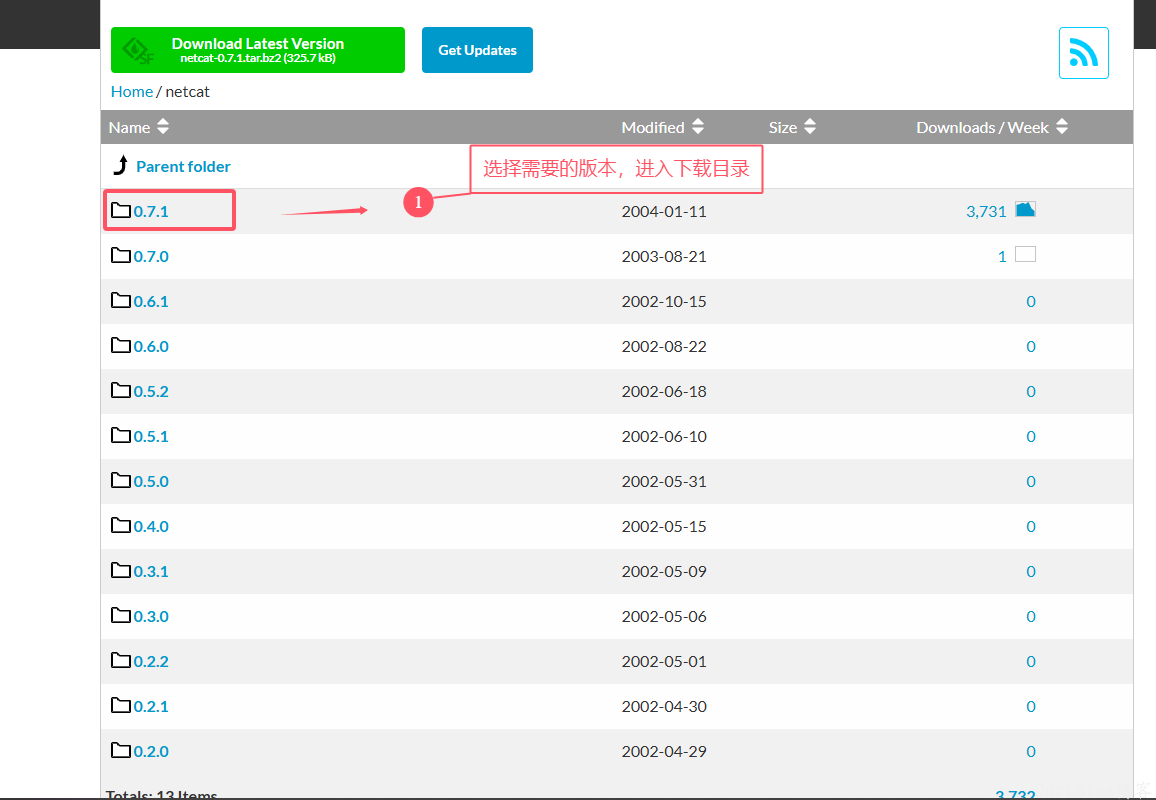Screen dimensions: 1156x800
Task: Click the 2002-05-15 modified date
Action: point(664,526)
